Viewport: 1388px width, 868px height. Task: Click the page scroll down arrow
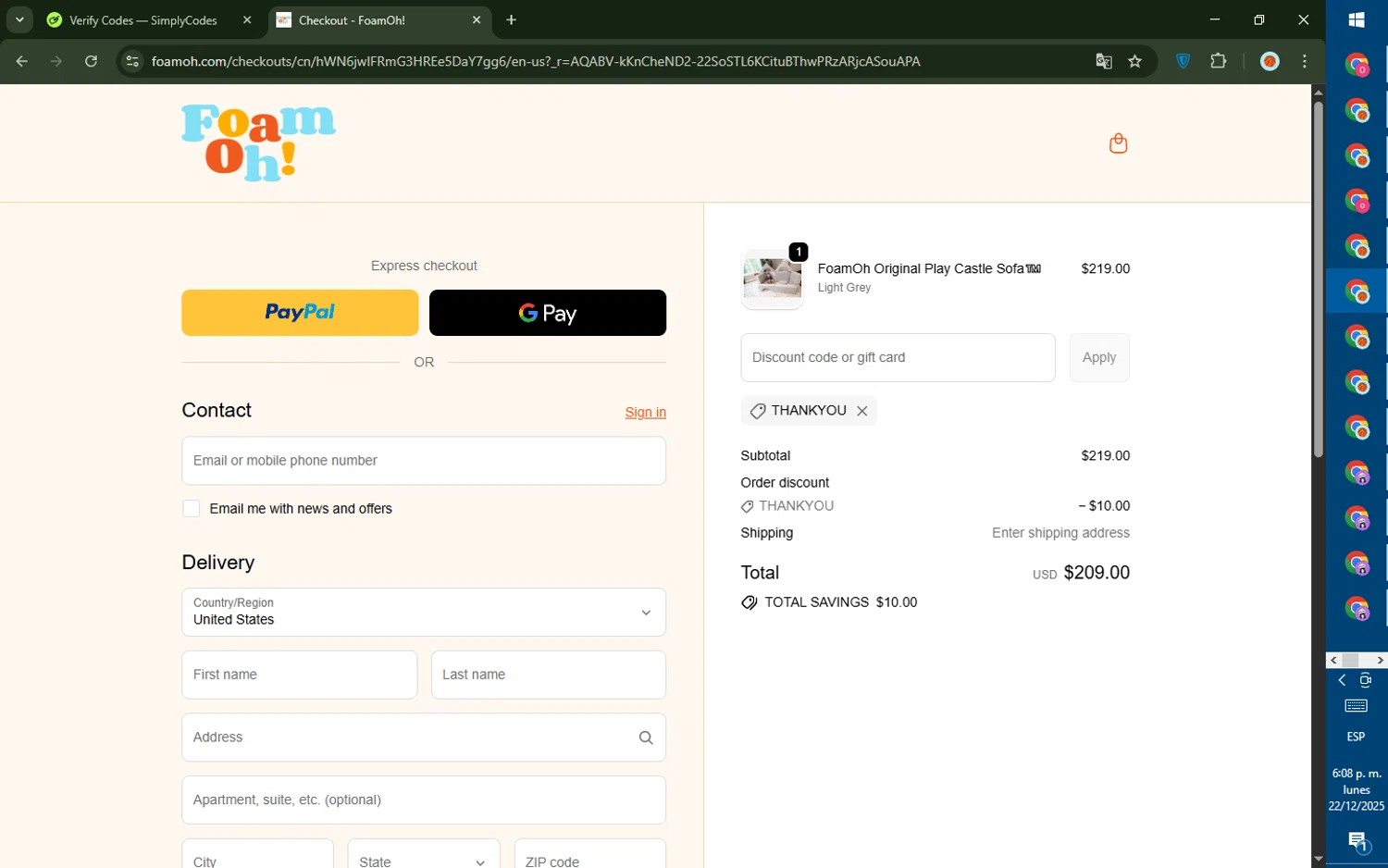(x=1318, y=860)
